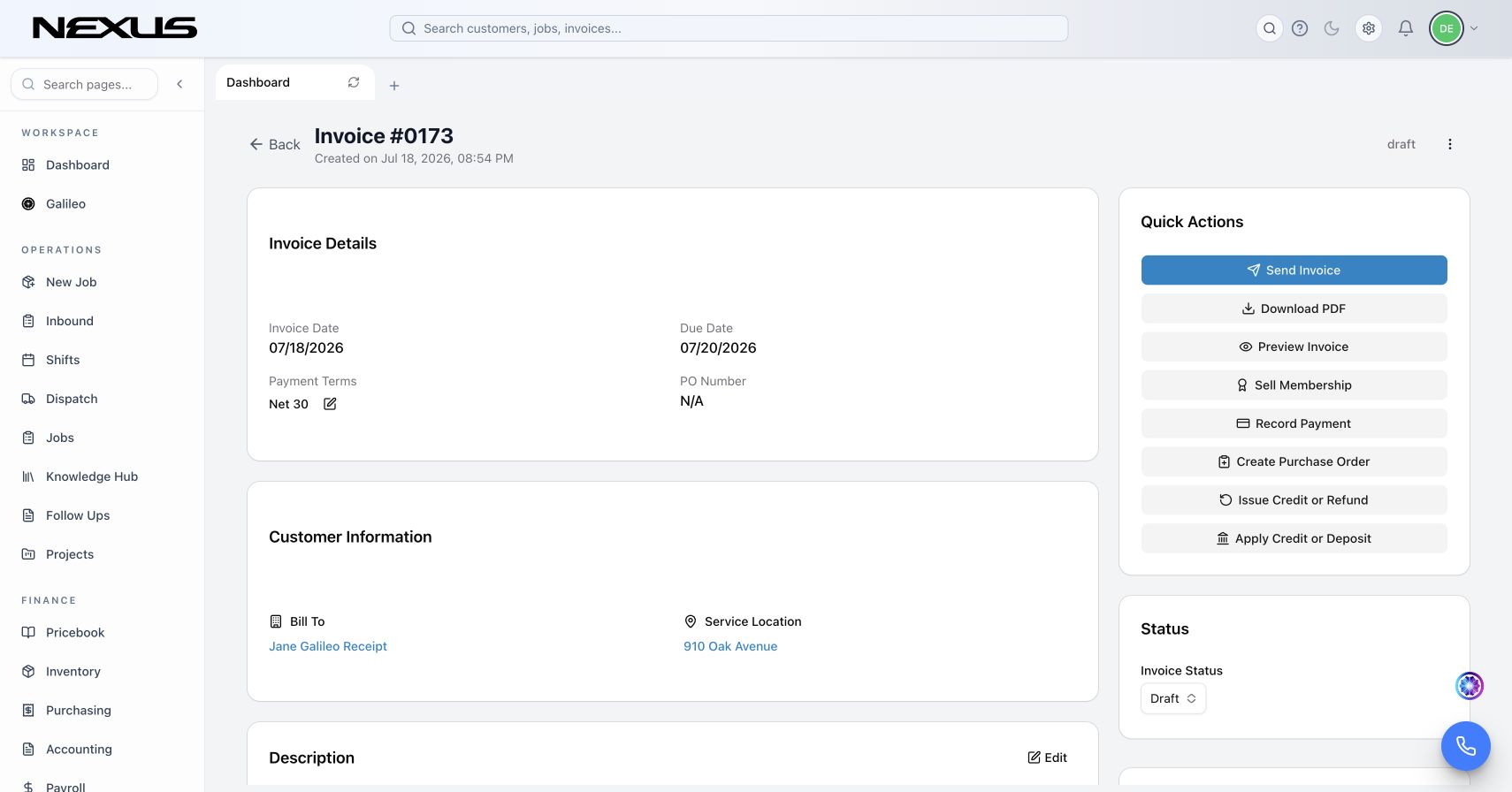Image resolution: width=1512 pixels, height=792 pixels.
Task: Open Galileo in sidebar
Action: (x=65, y=204)
